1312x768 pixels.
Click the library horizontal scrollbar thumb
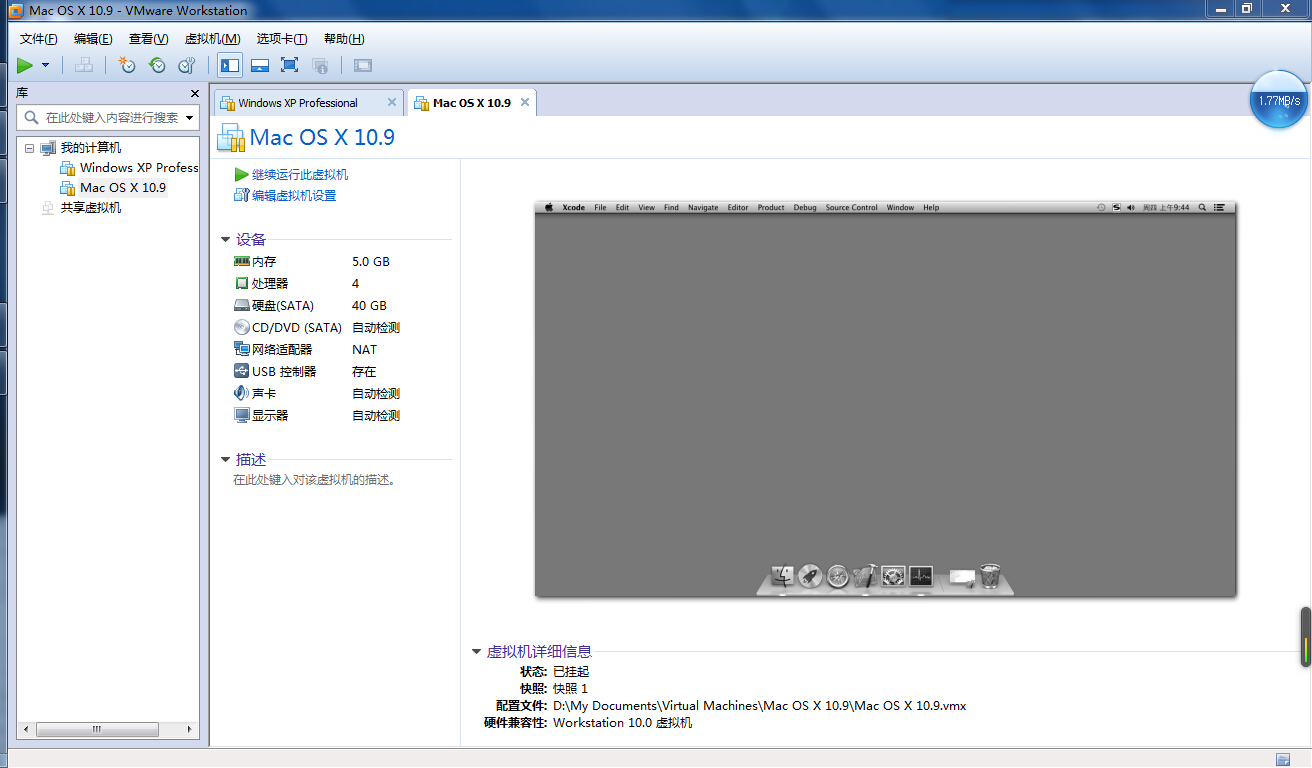[97, 731]
